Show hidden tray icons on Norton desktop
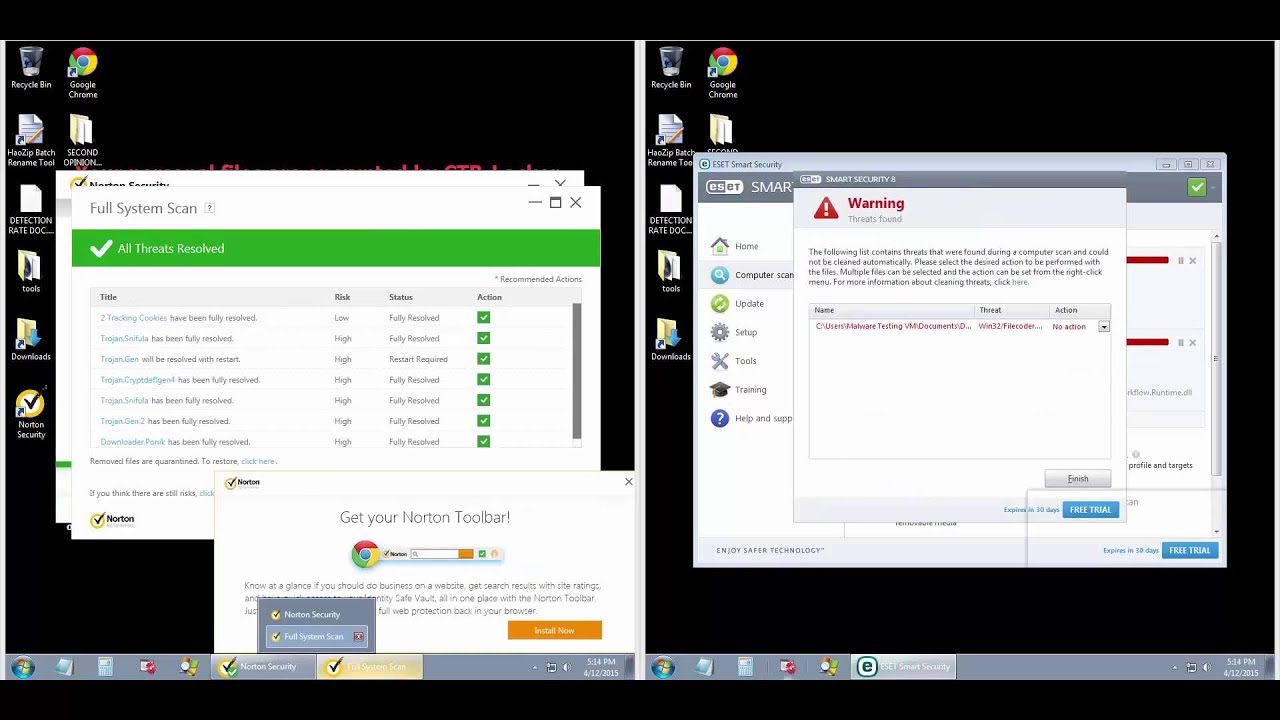The width and height of the screenshot is (1280, 720). pos(535,667)
